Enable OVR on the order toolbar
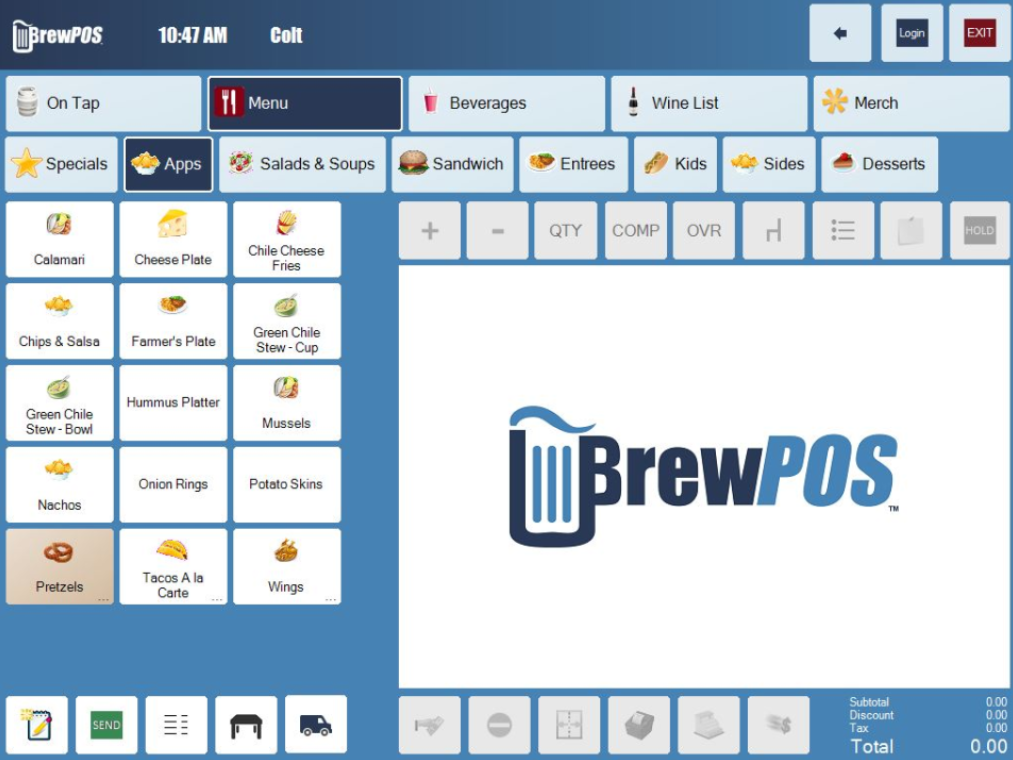Image resolution: width=1013 pixels, height=760 pixels. click(704, 230)
